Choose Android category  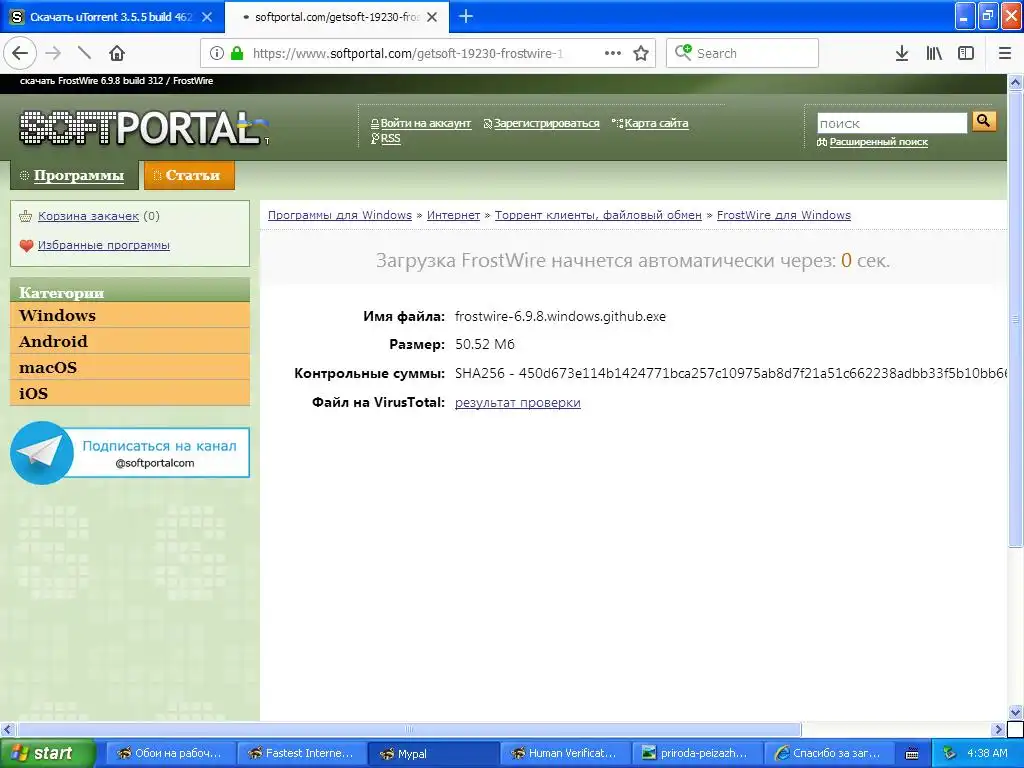(130, 342)
